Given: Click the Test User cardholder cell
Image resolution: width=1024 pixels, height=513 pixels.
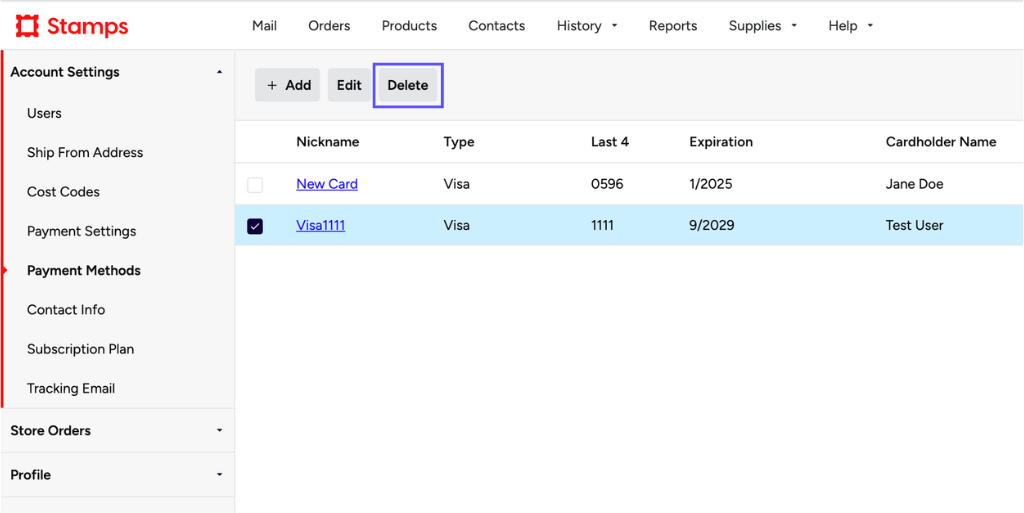Looking at the screenshot, I should point(914,225).
